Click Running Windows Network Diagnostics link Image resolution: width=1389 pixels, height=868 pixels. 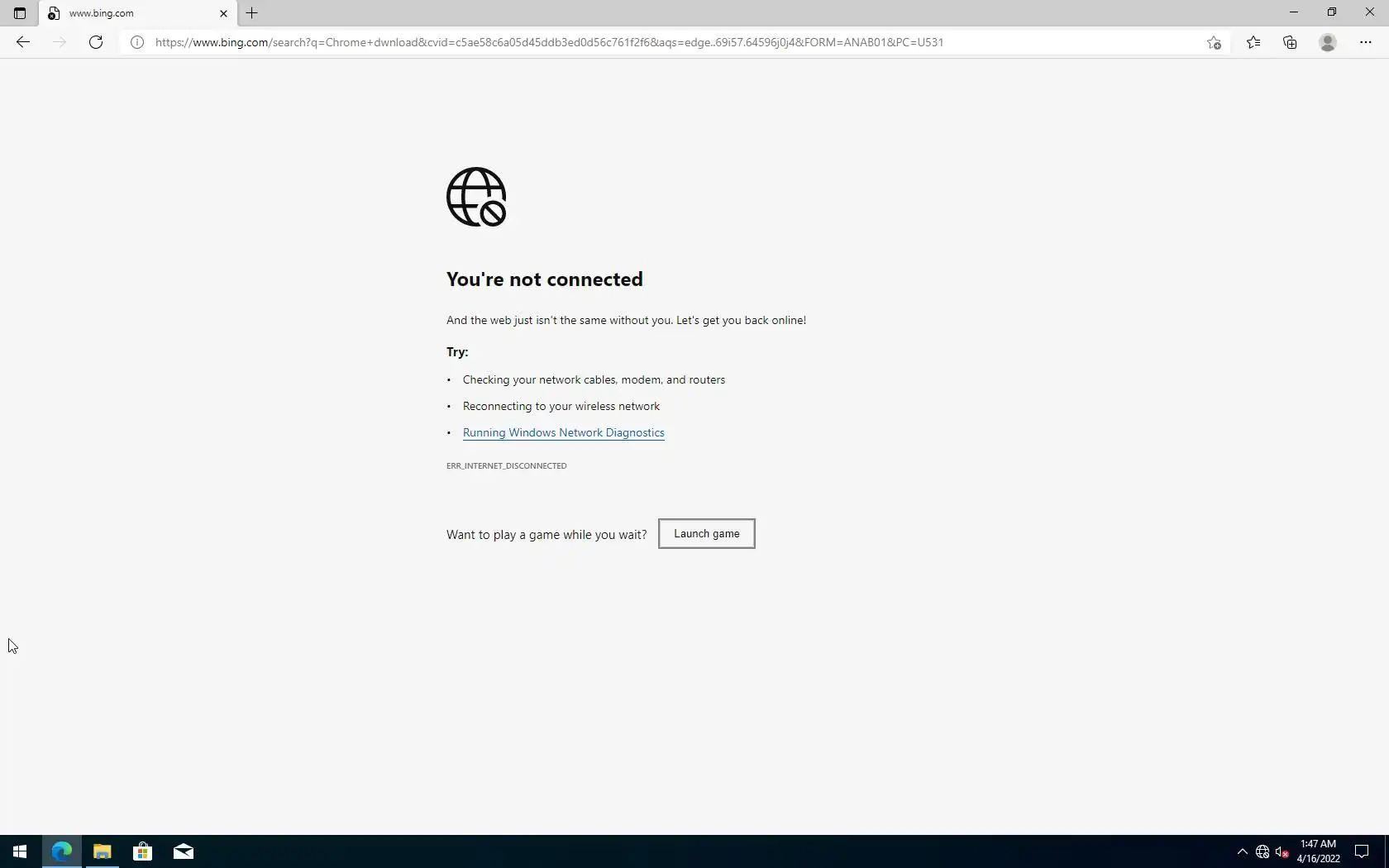coord(564,432)
